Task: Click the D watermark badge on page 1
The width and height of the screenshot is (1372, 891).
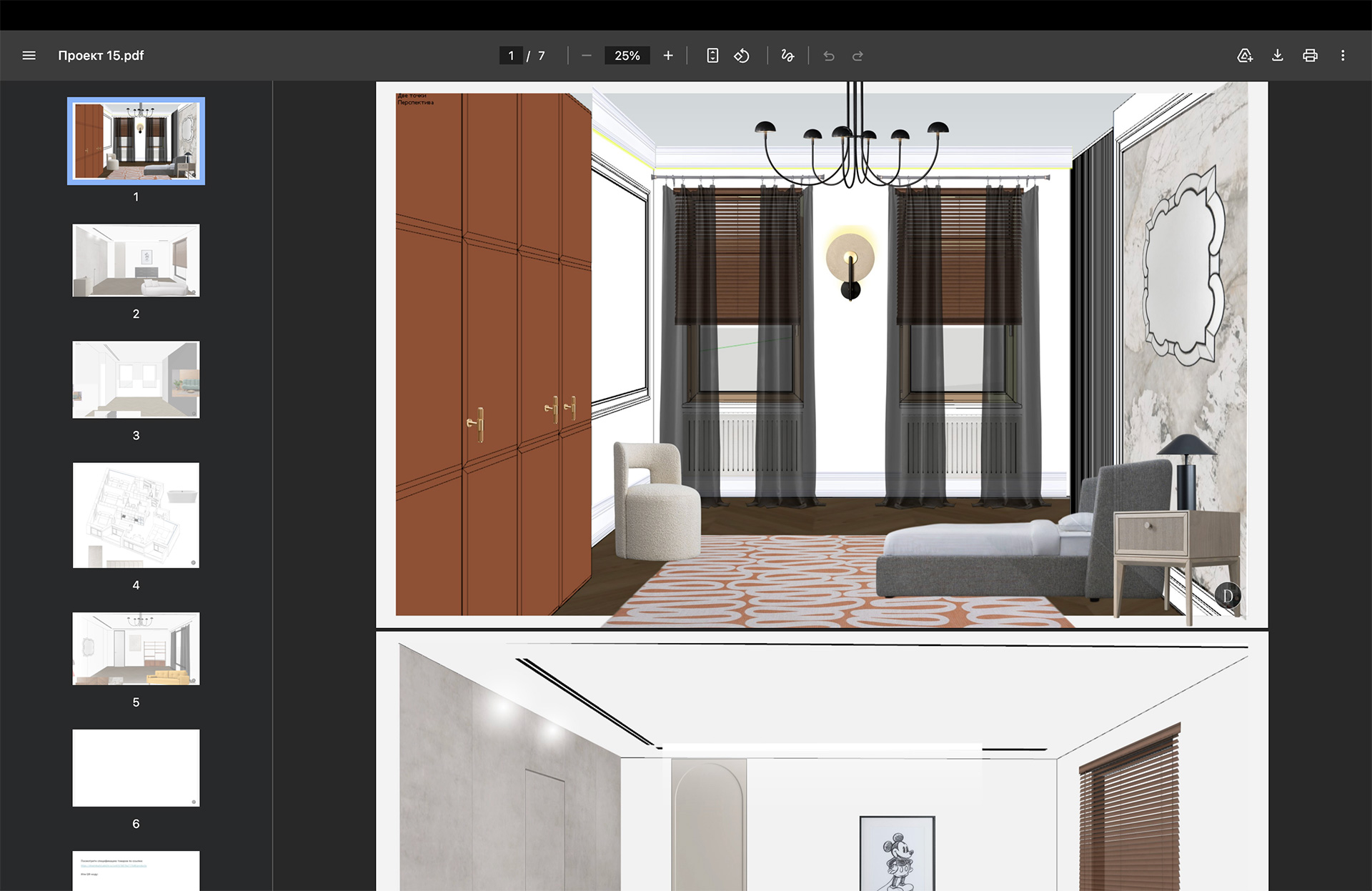Action: tap(1228, 595)
